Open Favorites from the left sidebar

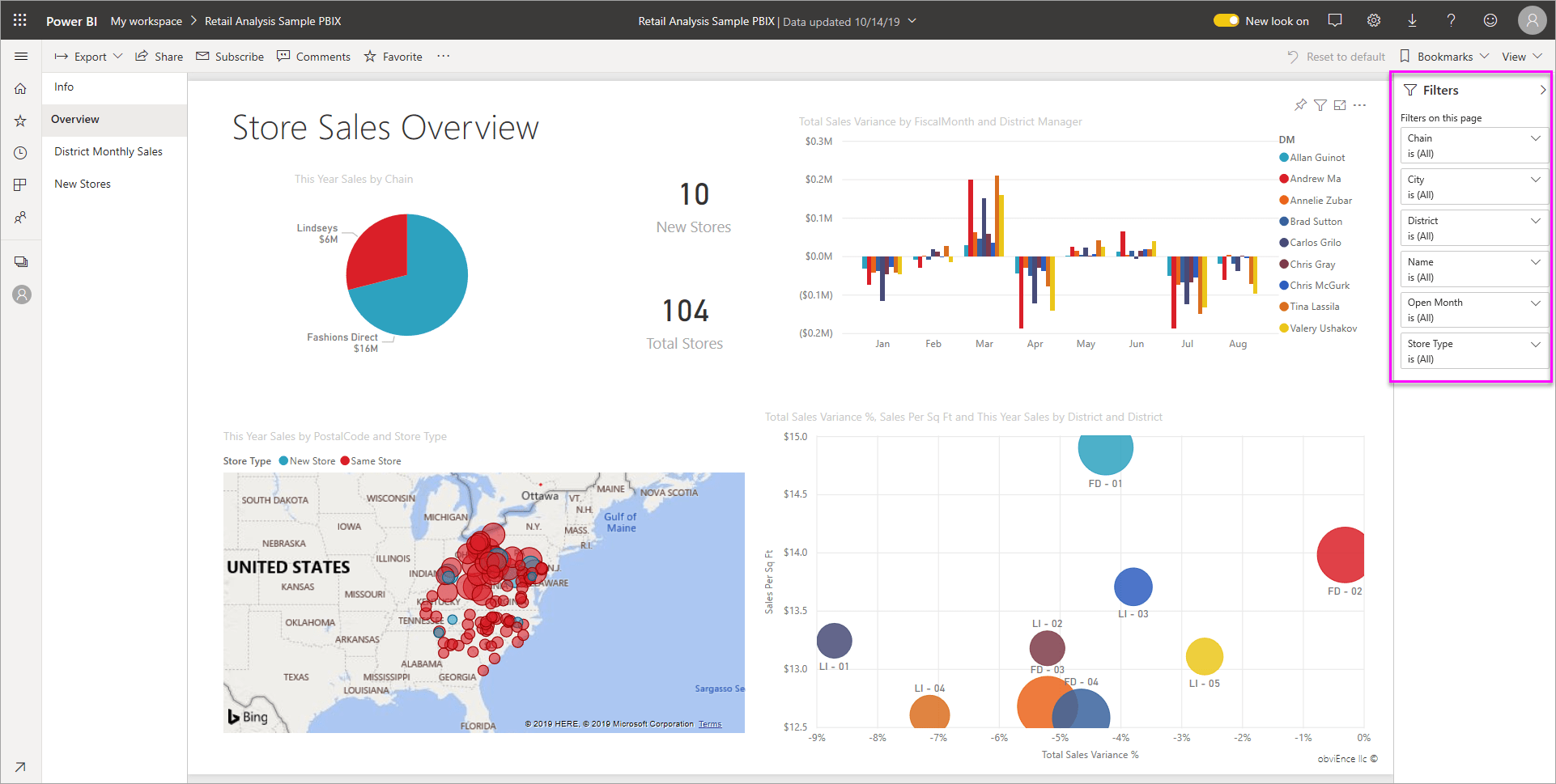(x=20, y=120)
